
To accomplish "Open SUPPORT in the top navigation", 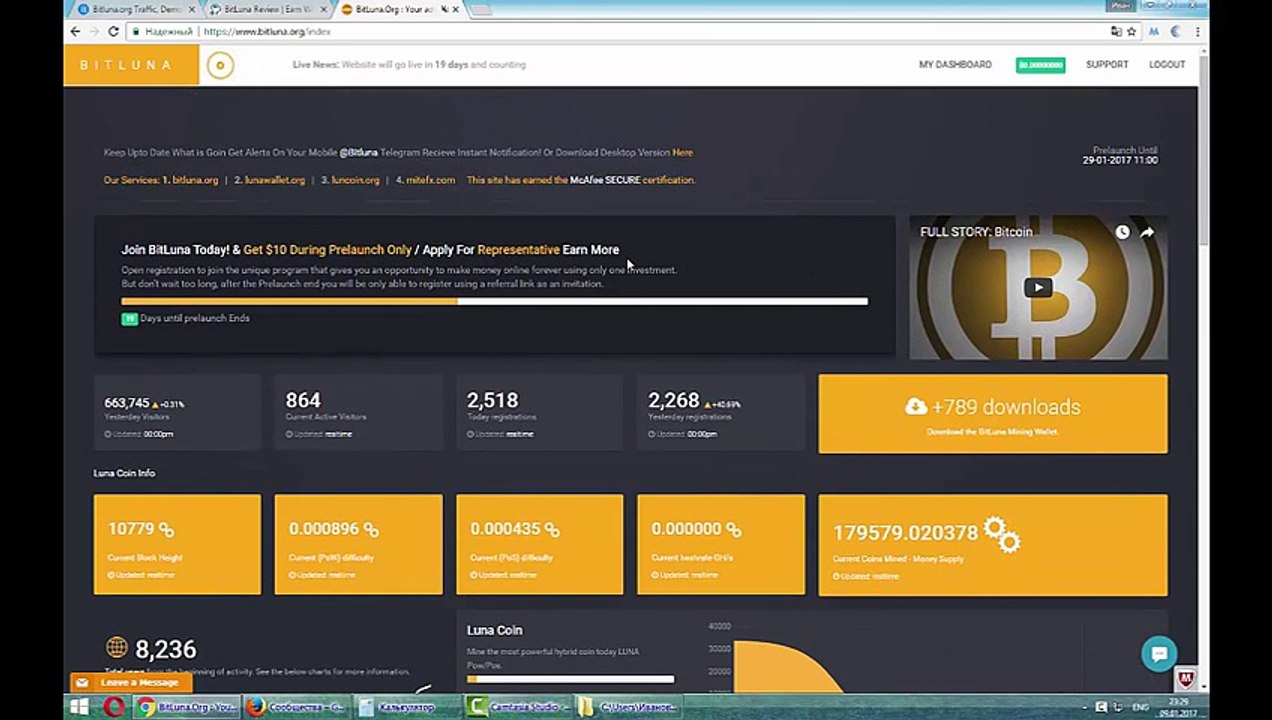I will click(x=1107, y=64).
